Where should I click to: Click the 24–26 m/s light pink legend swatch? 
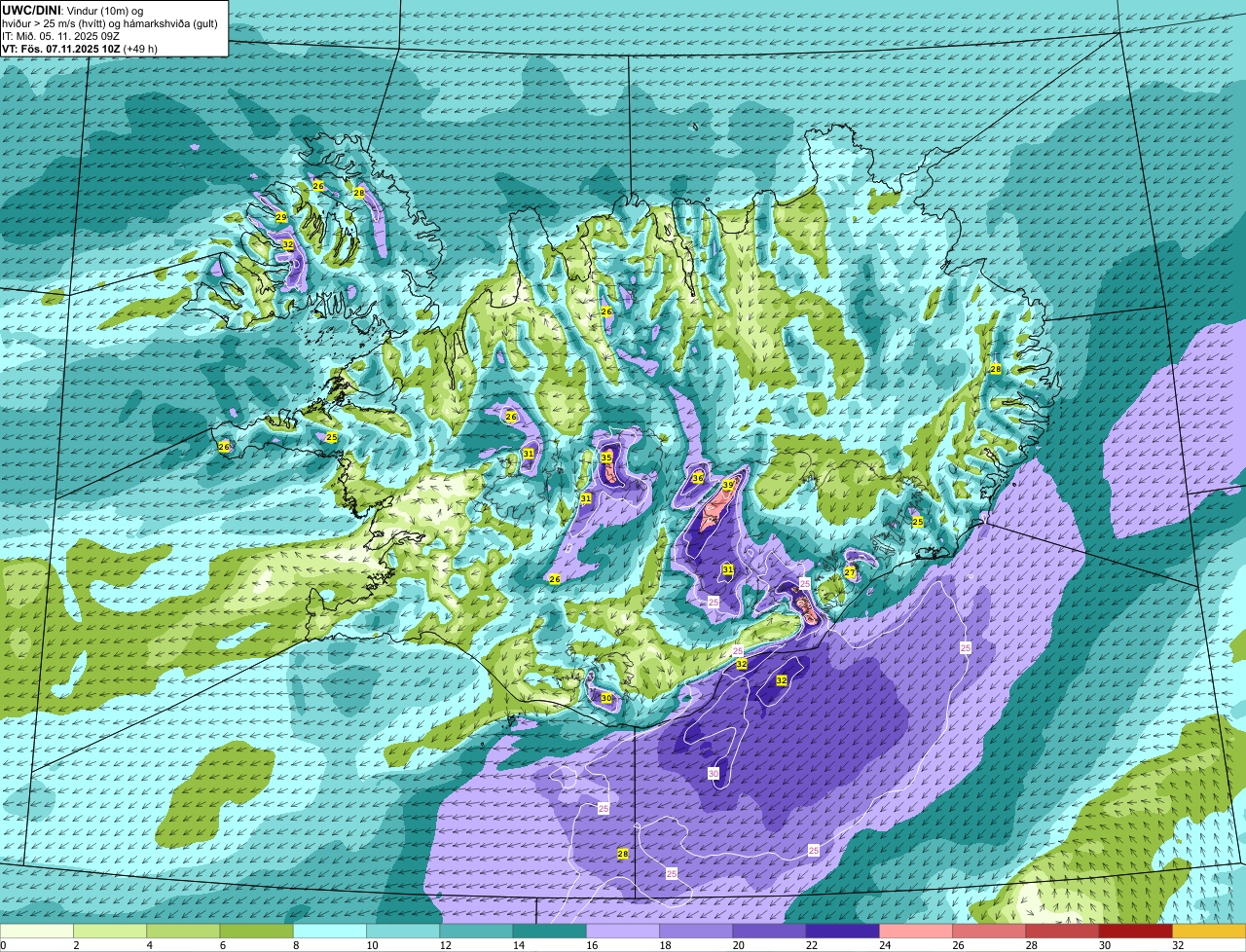tap(917, 931)
